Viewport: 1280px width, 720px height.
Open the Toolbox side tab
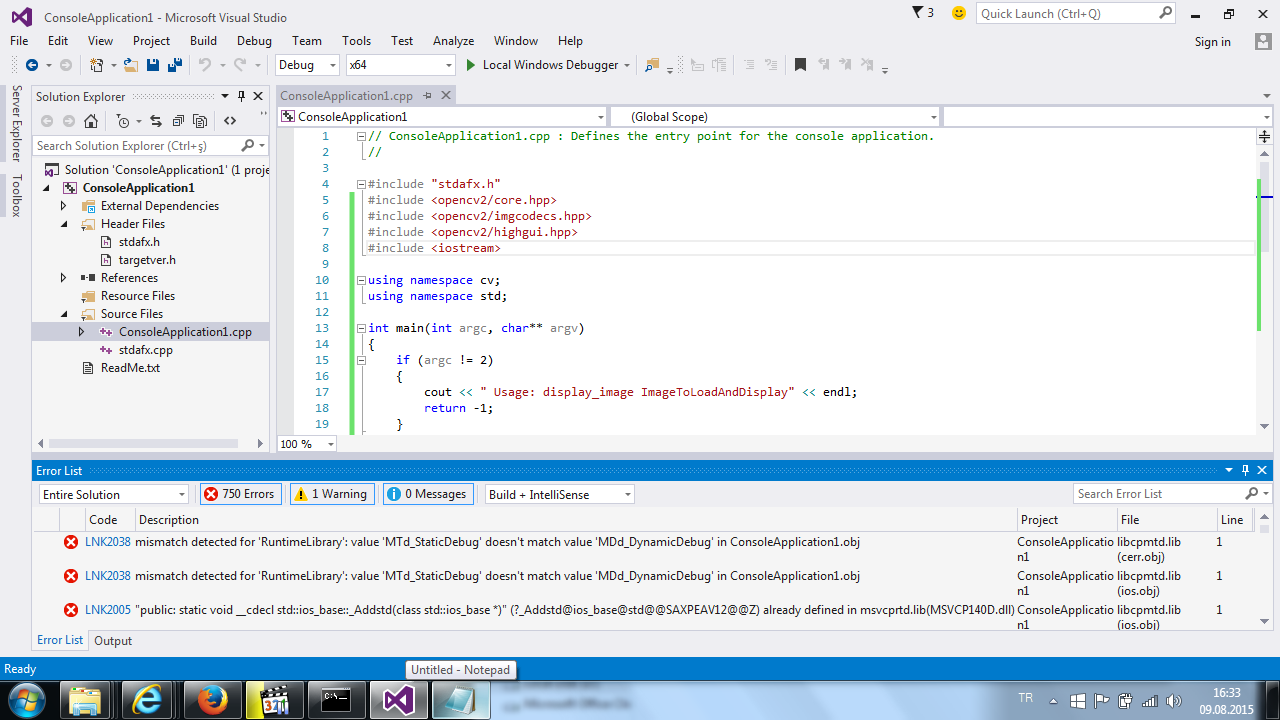click(x=16, y=195)
